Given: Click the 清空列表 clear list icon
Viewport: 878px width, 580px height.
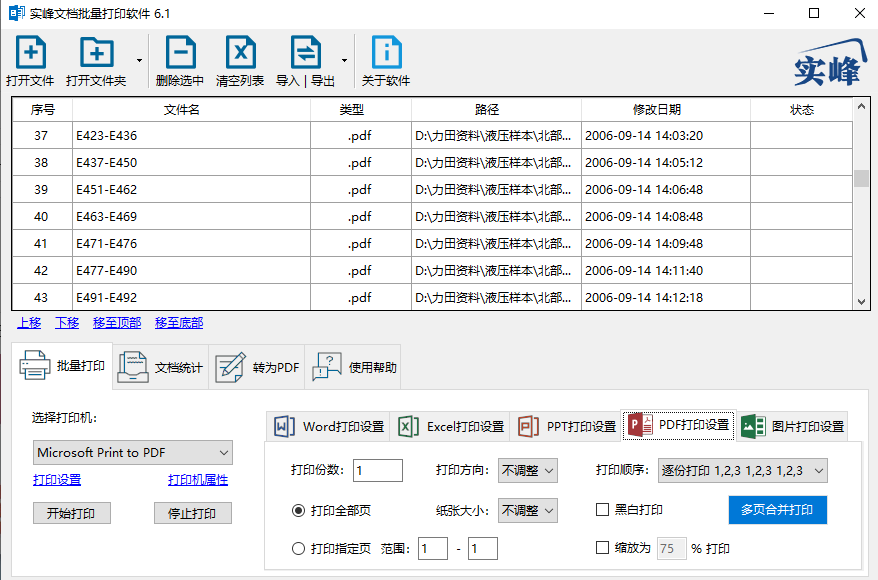Looking at the screenshot, I should coord(240,52).
